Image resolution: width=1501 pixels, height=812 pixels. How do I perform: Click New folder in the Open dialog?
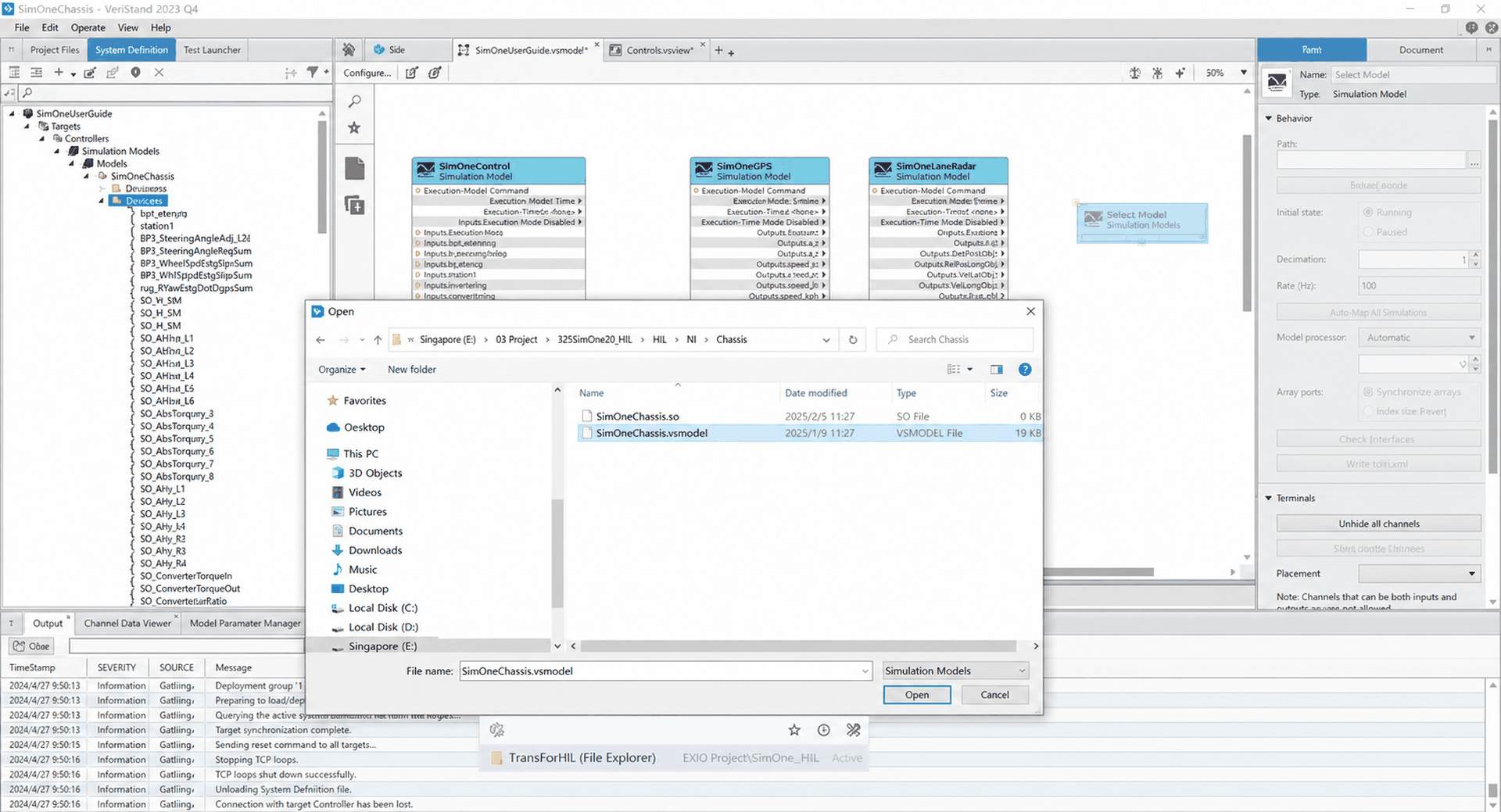click(x=412, y=370)
